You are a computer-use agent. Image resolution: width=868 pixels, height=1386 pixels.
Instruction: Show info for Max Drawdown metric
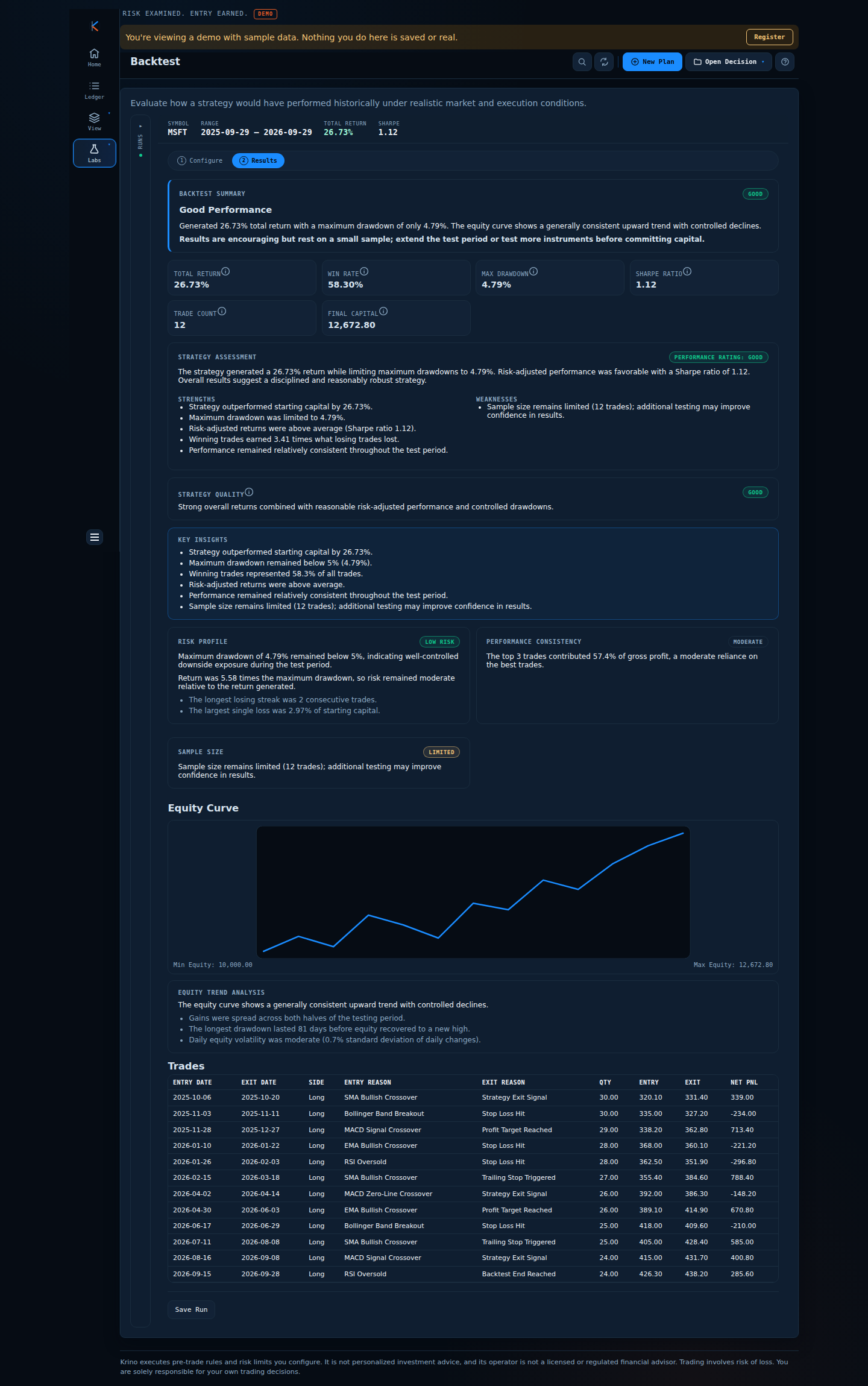click(x=533, y=272)
